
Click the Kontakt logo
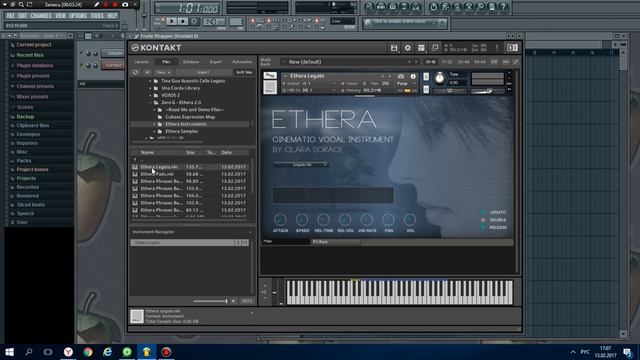156,48
